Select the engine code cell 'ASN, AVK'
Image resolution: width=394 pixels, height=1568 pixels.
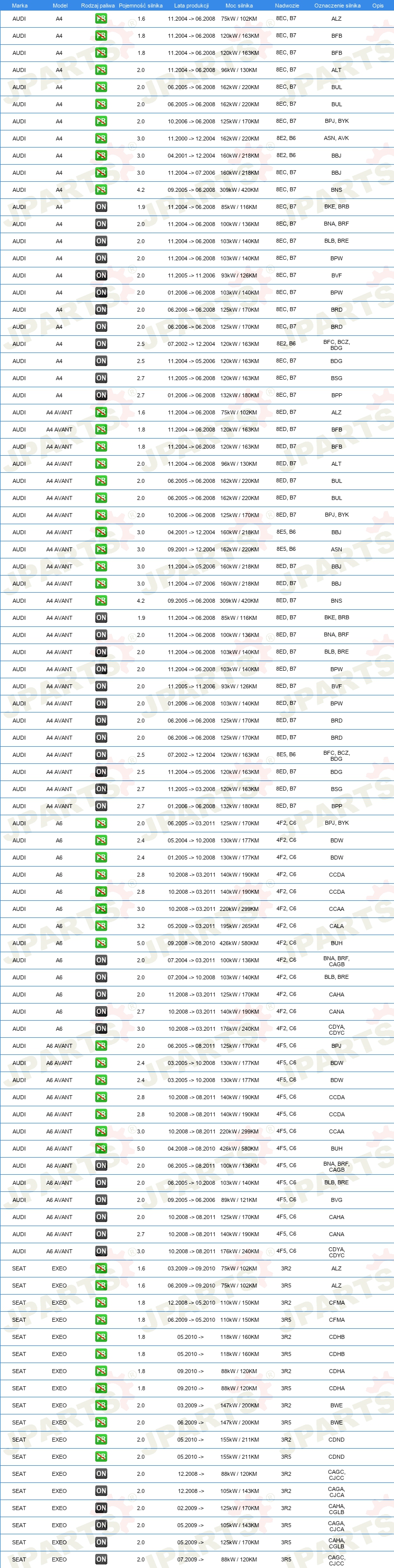tap(336, 138)
